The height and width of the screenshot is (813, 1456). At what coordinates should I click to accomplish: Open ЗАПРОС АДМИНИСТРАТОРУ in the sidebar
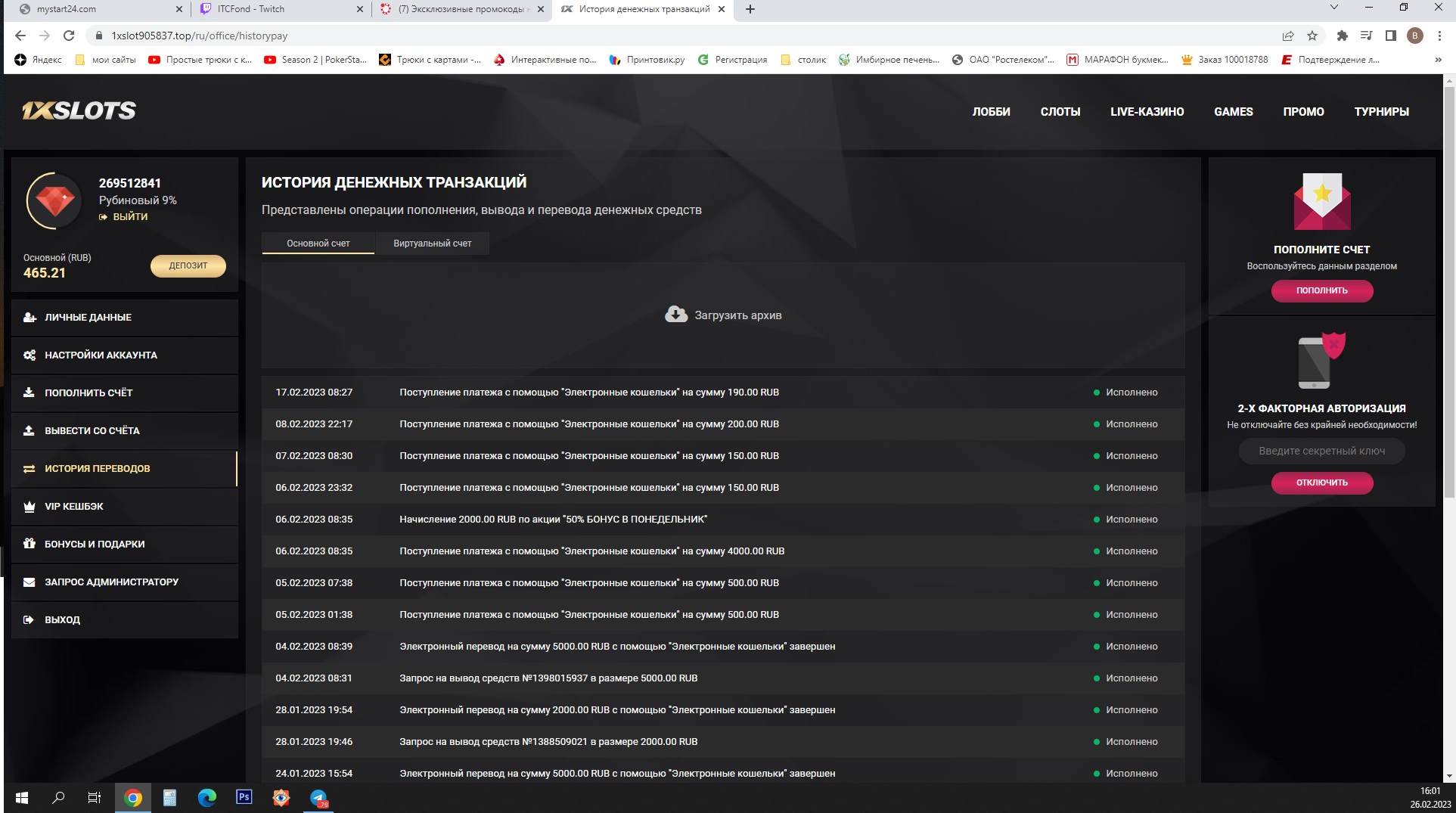[x=125, y=582]
